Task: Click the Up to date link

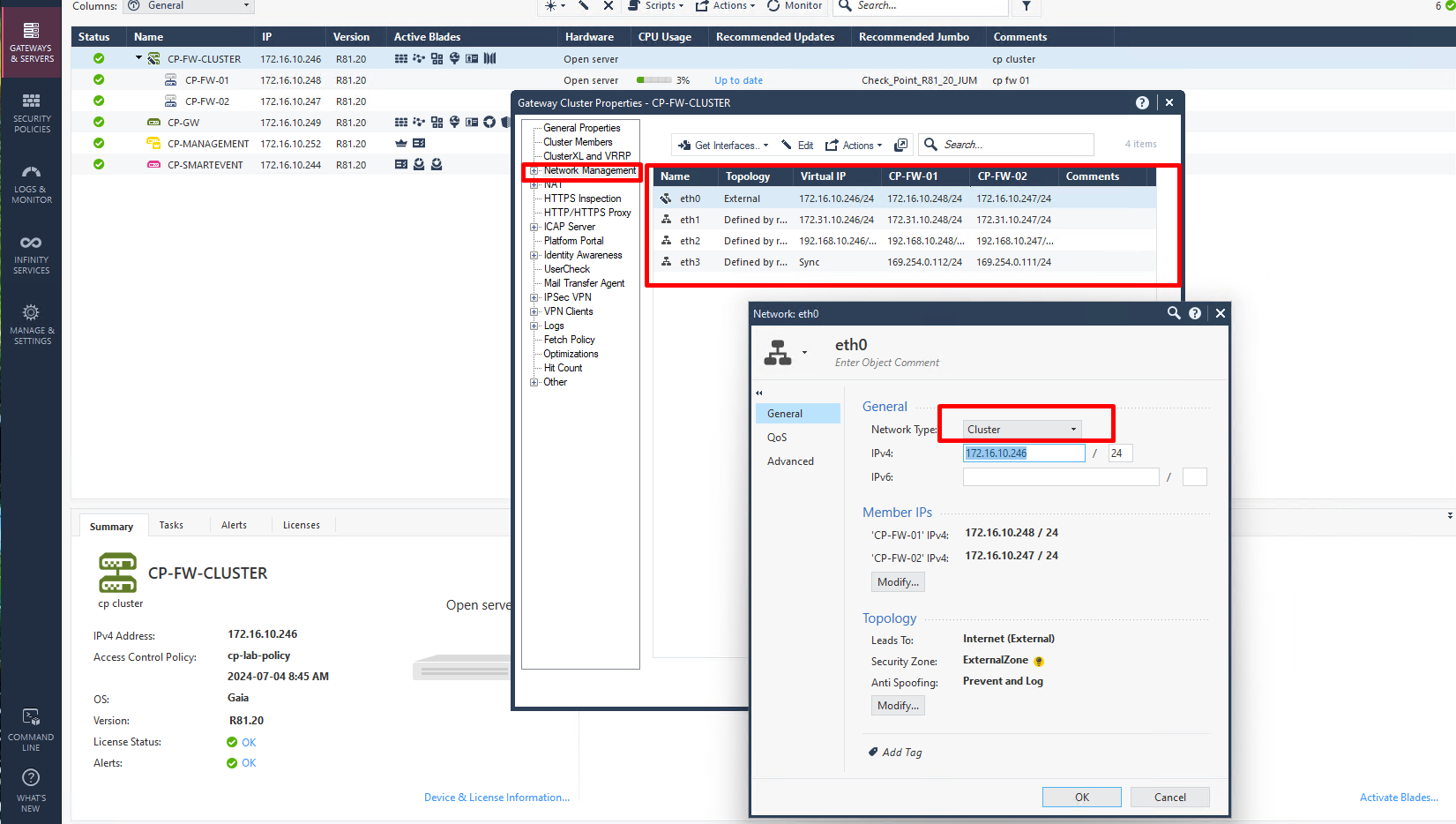Action: pyautogui.click(x=738, y=79)
